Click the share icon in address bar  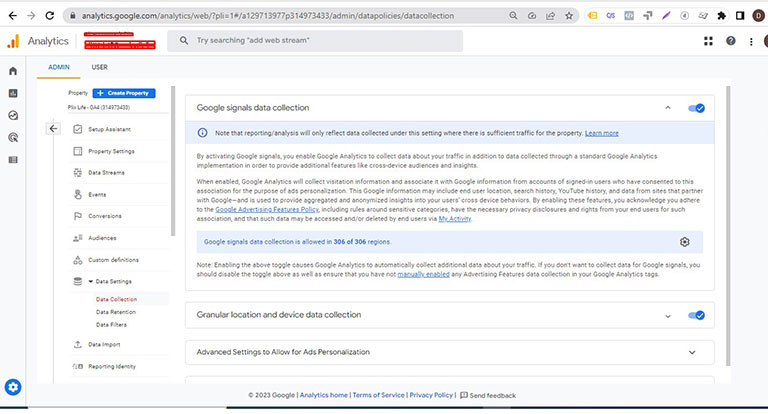pyautogui.click(x=551, y=16)
